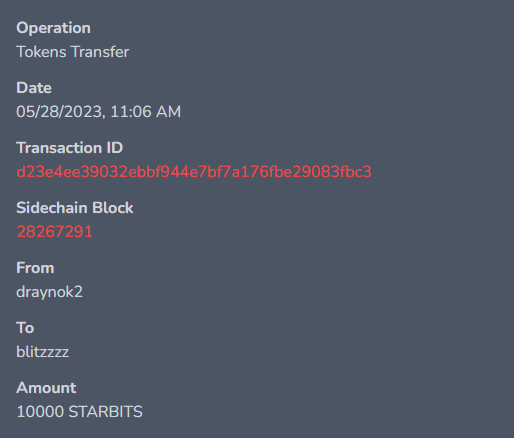Click the 11:06 AM time portion

point(146,112)
